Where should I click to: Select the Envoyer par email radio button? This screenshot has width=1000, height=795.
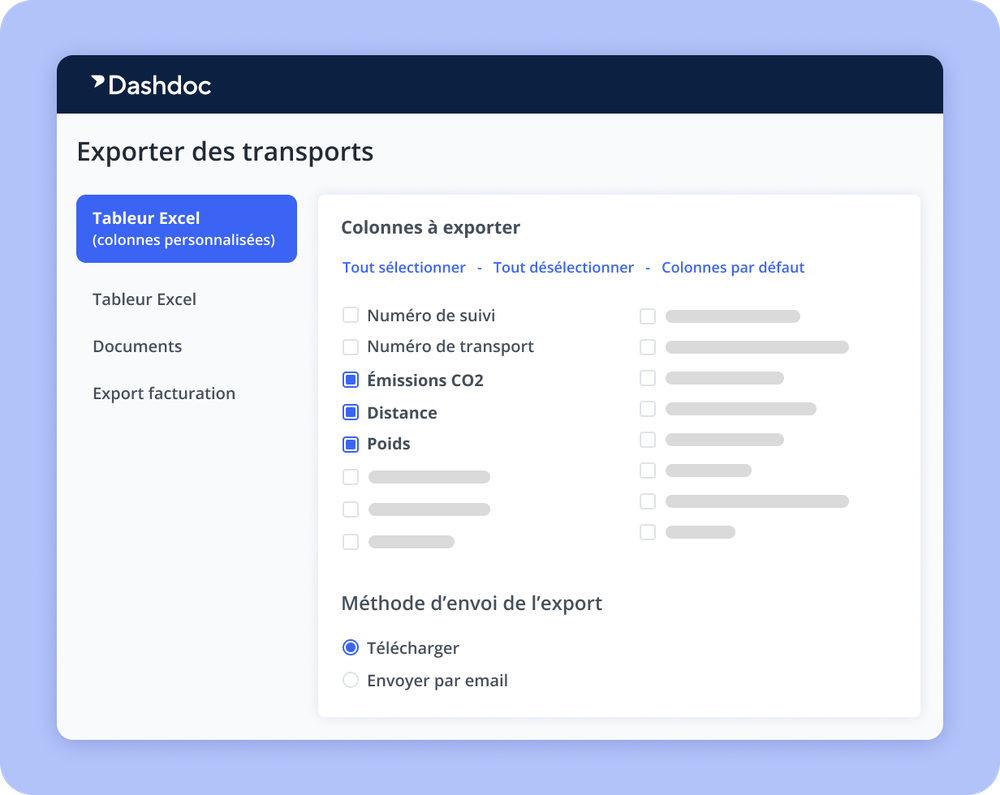tap(350, 679)
